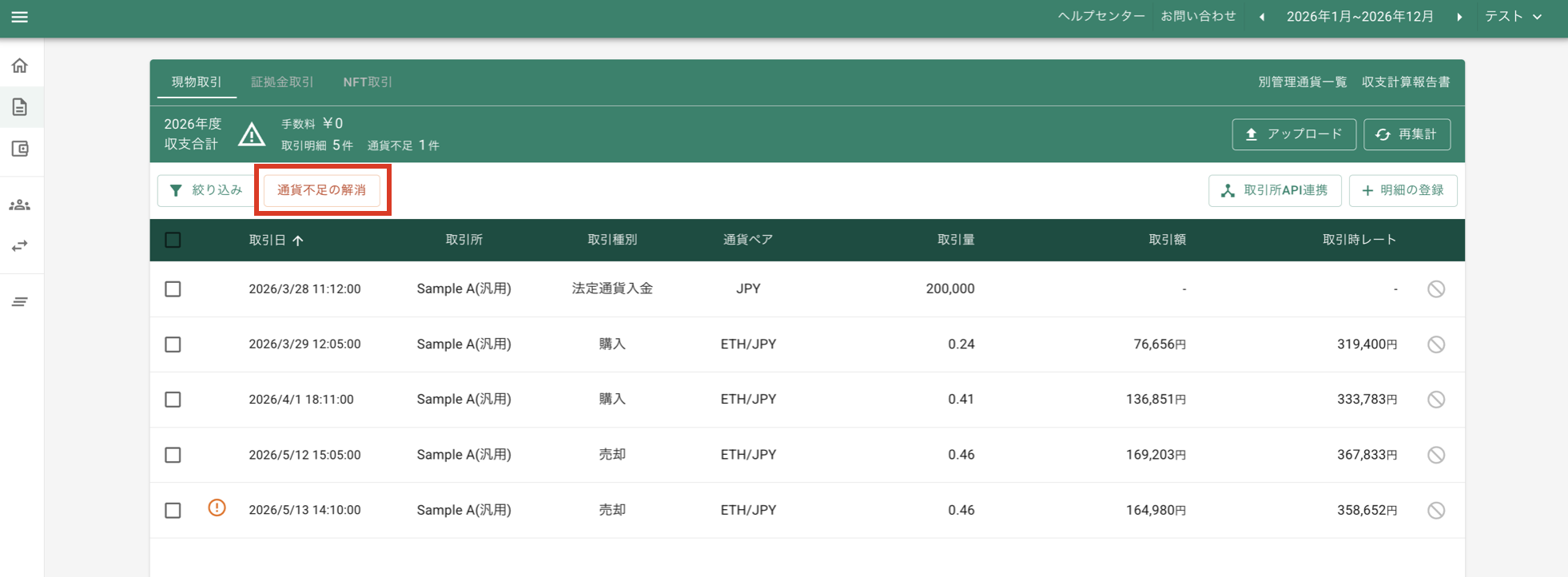
Task: Click the 取引時レート column header
Action: point(1359,240)
